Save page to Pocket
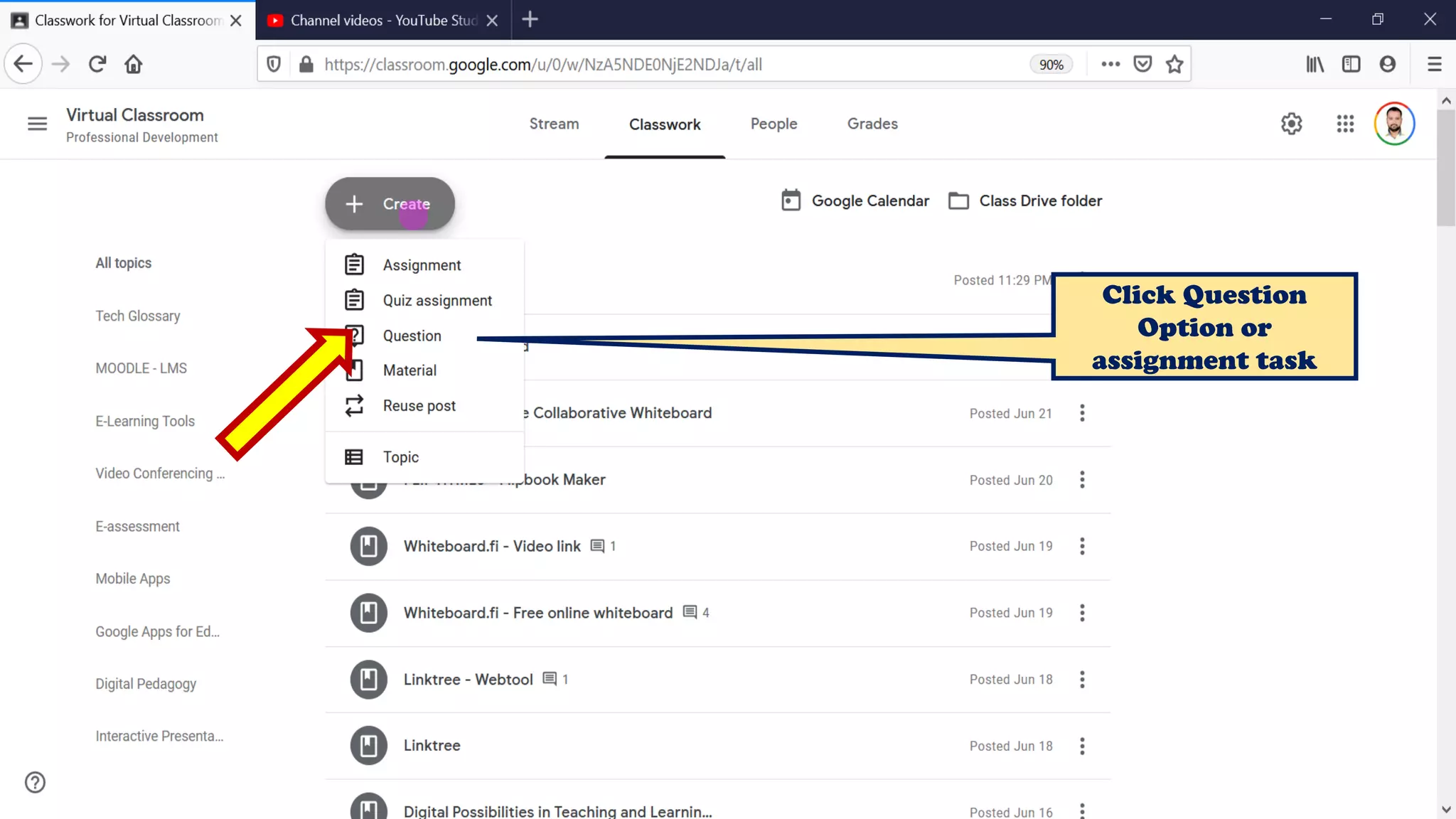The height and width of the screenshot is (819, 1456). (1142, 64)
